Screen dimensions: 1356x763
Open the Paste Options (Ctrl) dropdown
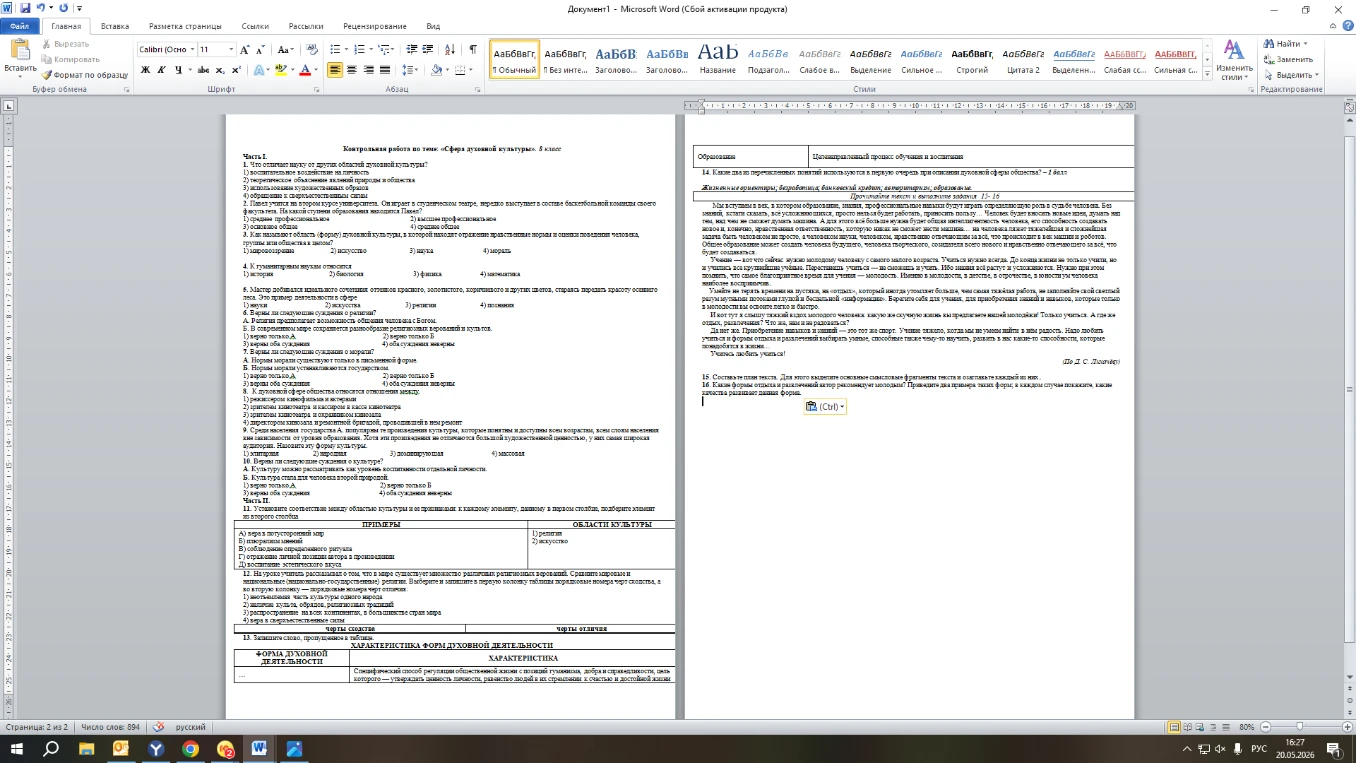[825, 406]
